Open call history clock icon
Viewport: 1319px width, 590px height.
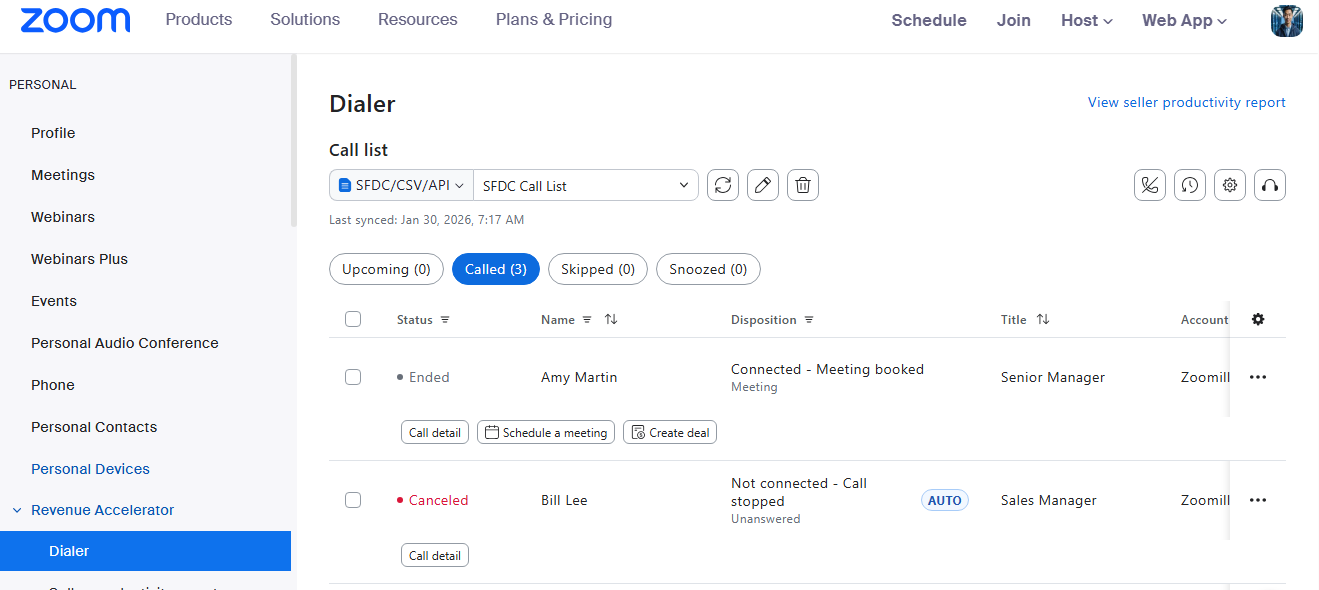coord(1190,185)
